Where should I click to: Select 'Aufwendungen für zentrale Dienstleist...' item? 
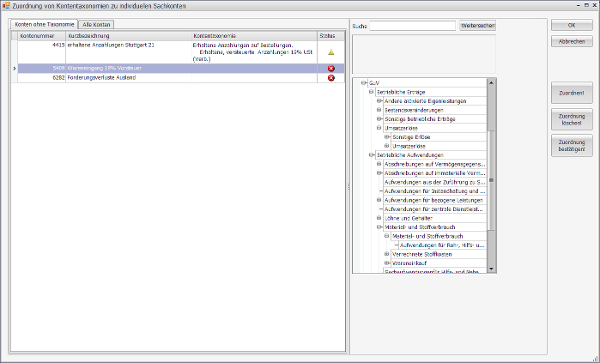click(435, 209)
